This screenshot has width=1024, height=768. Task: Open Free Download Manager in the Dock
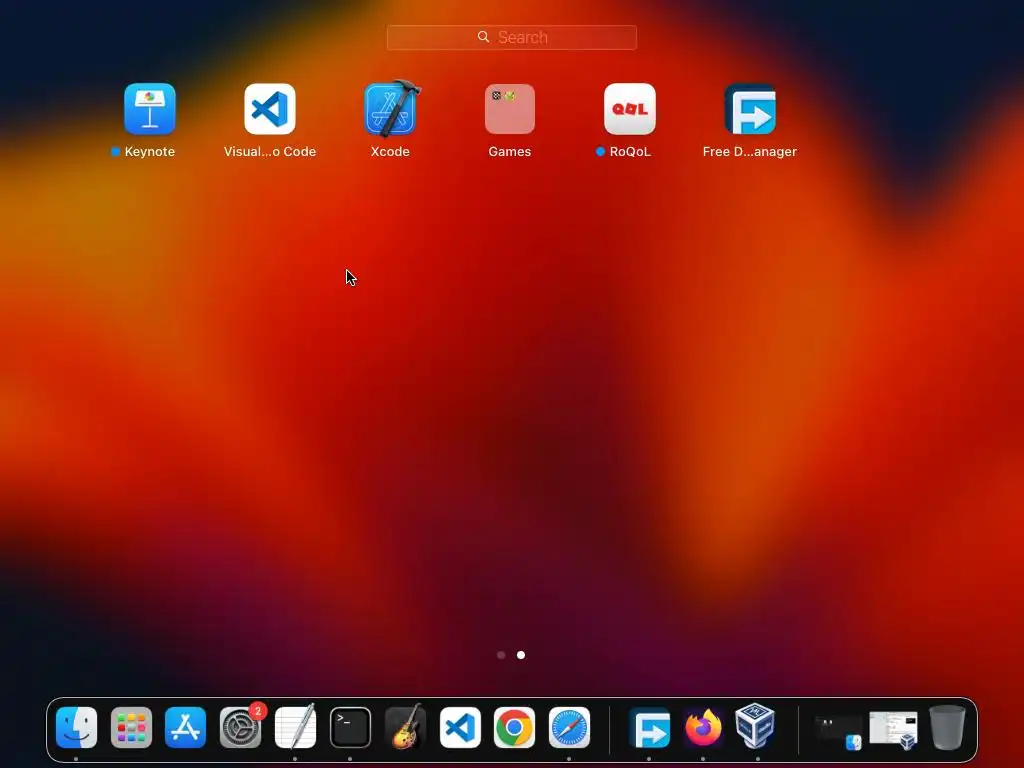[649, 727]
